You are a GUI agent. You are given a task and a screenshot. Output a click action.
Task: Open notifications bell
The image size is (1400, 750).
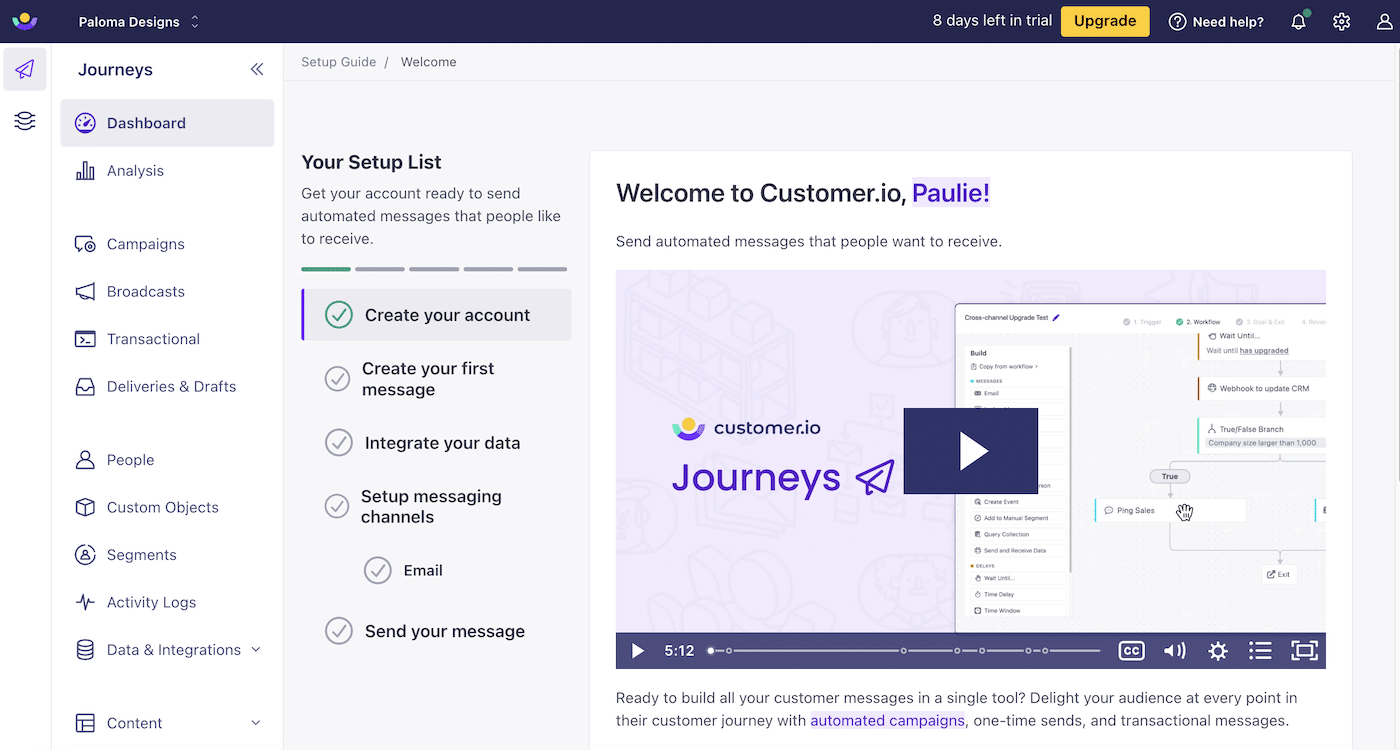pyautogui.click(x=1298, y=22)
